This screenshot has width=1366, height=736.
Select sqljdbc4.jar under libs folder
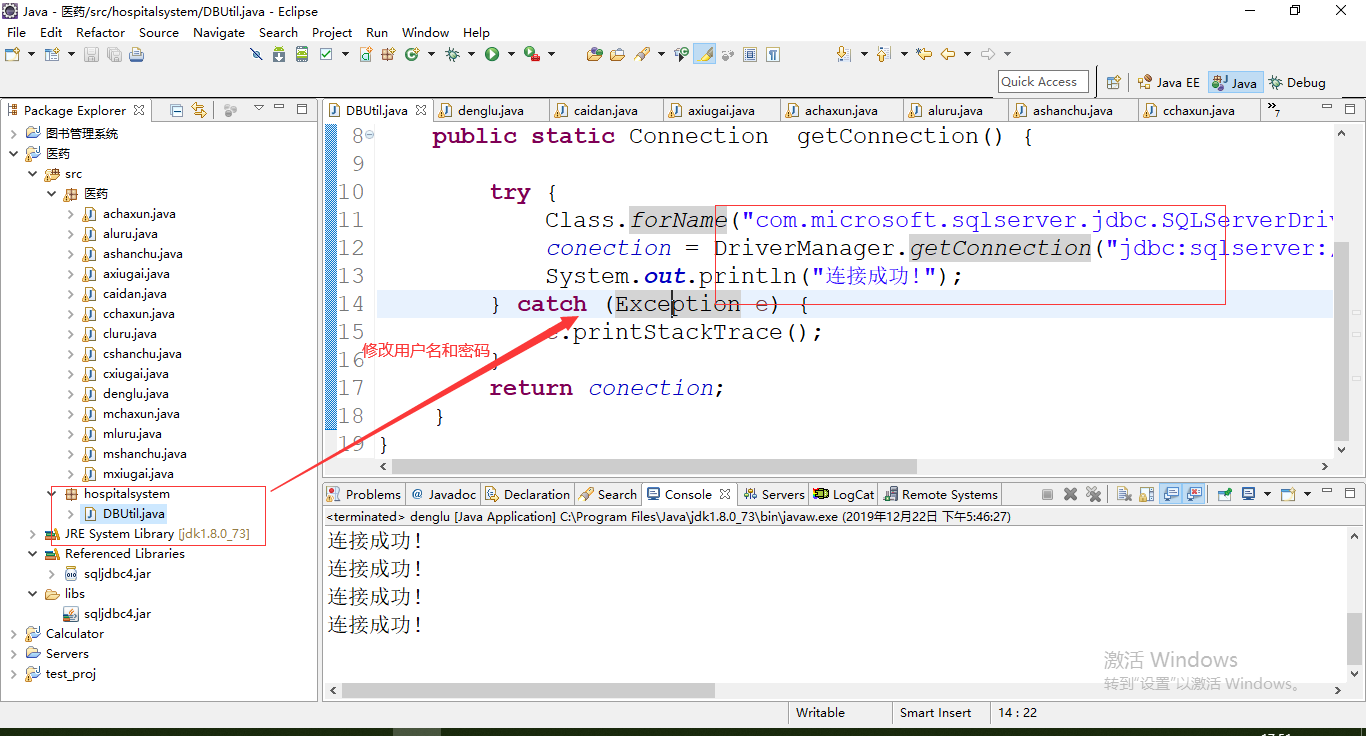click(117, 614)
